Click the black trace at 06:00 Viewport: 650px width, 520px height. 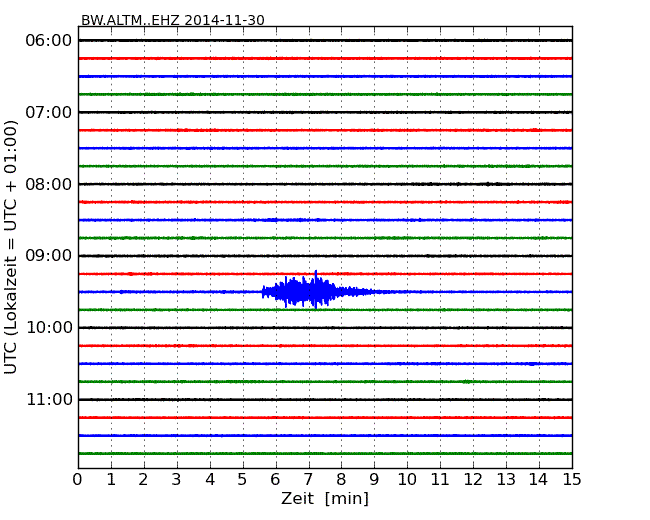pyautogui.click(x=325, y=41)
